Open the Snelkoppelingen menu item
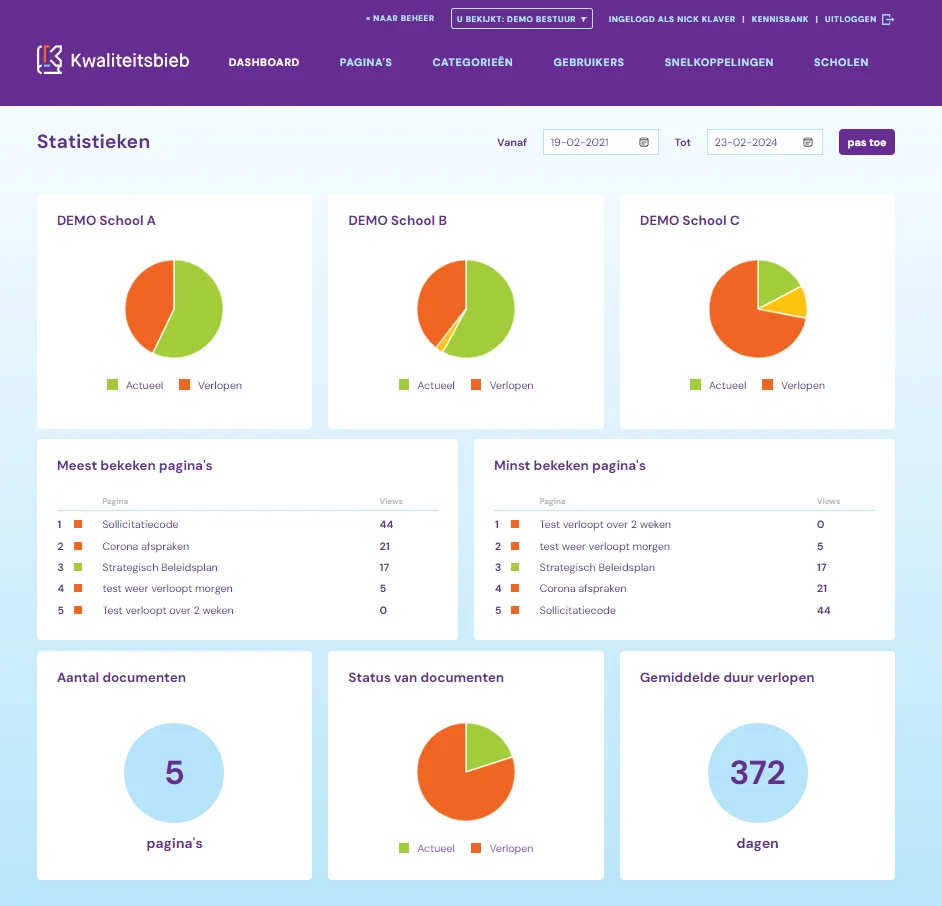This screenshot has height=906, width=942. [719, 62]
